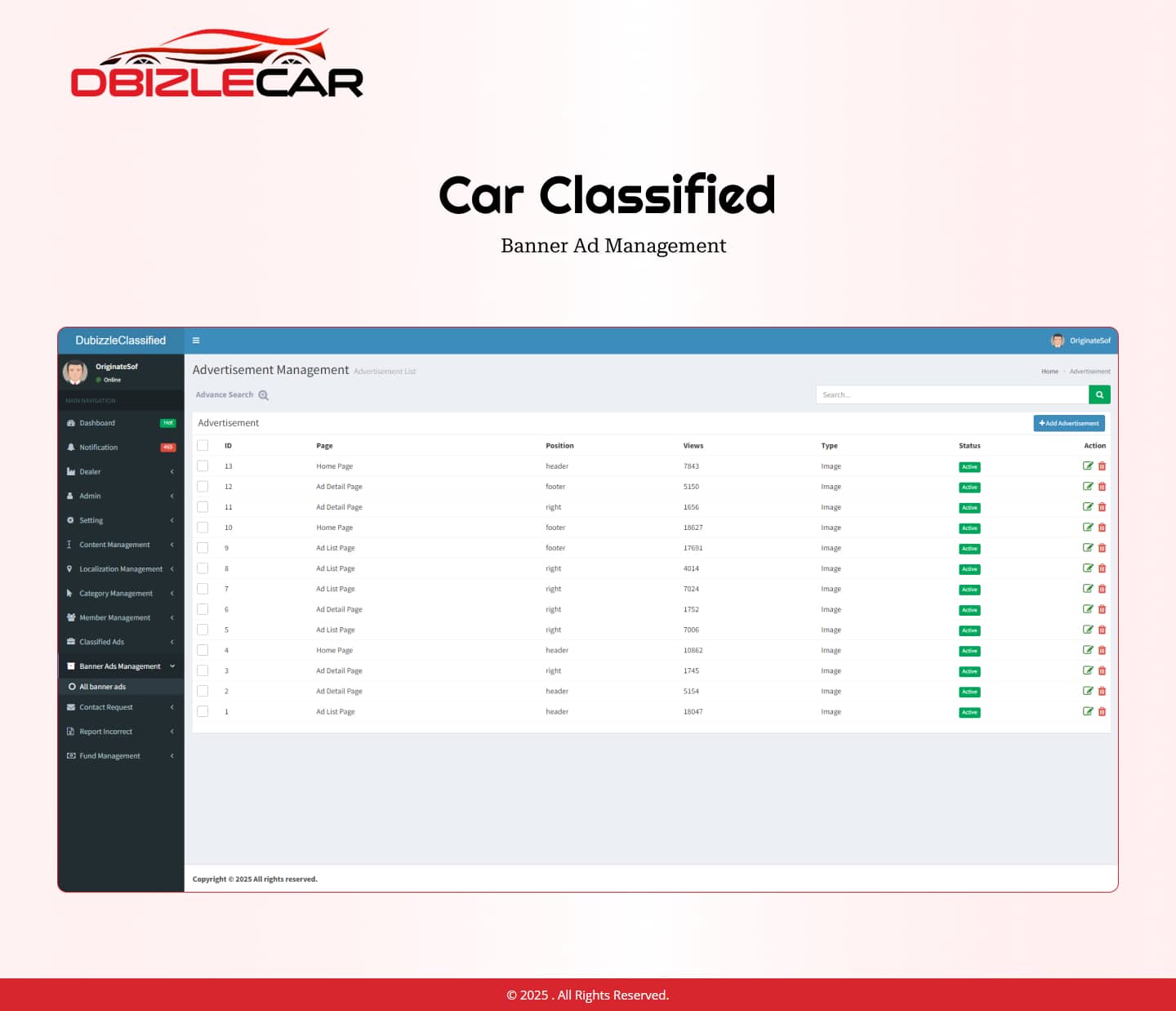Check the checkbox for row ID 7
The image size is (1176, 1011).
(203, 588)
